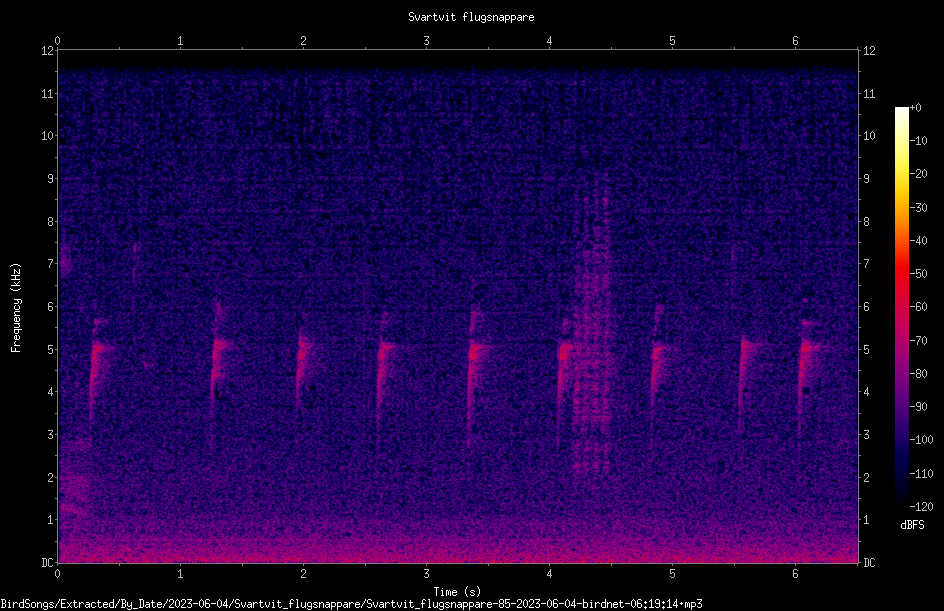Click the 'dBFS' label under the color scale
Screen dimensions: 944x611
(x=912, y=525)
